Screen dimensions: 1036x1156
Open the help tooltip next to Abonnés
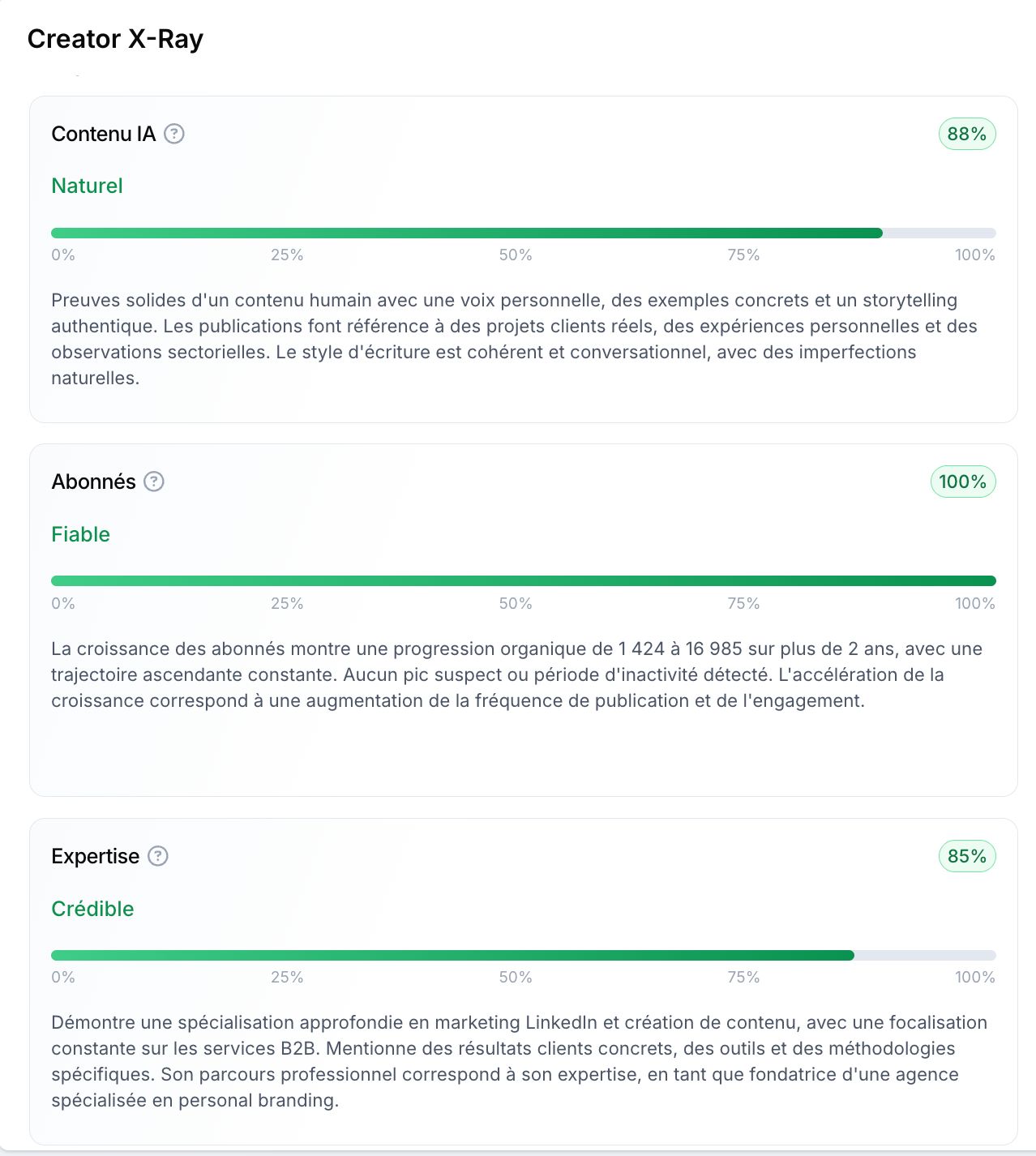(x=154, y=482)
